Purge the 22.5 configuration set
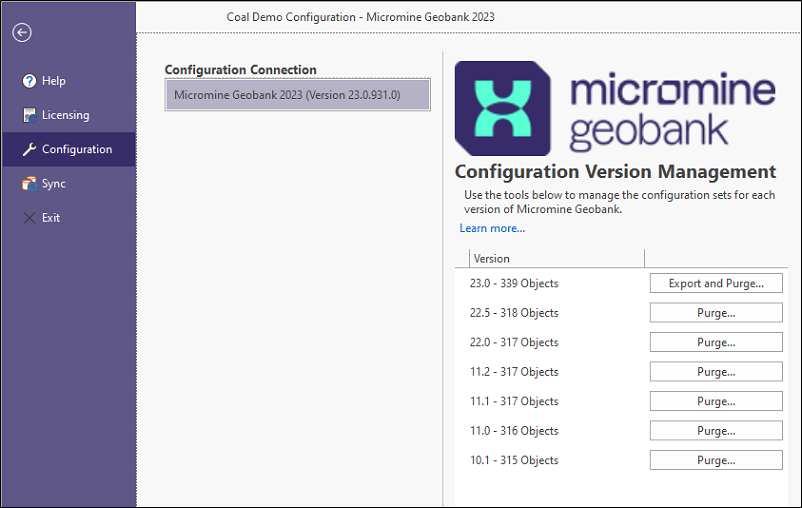This screenshot has height=508, width=802. (716, 313)
